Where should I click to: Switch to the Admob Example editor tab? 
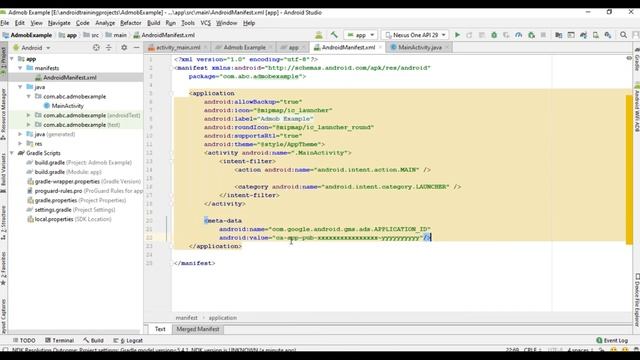pyautogui.click(x=244, y=47)
